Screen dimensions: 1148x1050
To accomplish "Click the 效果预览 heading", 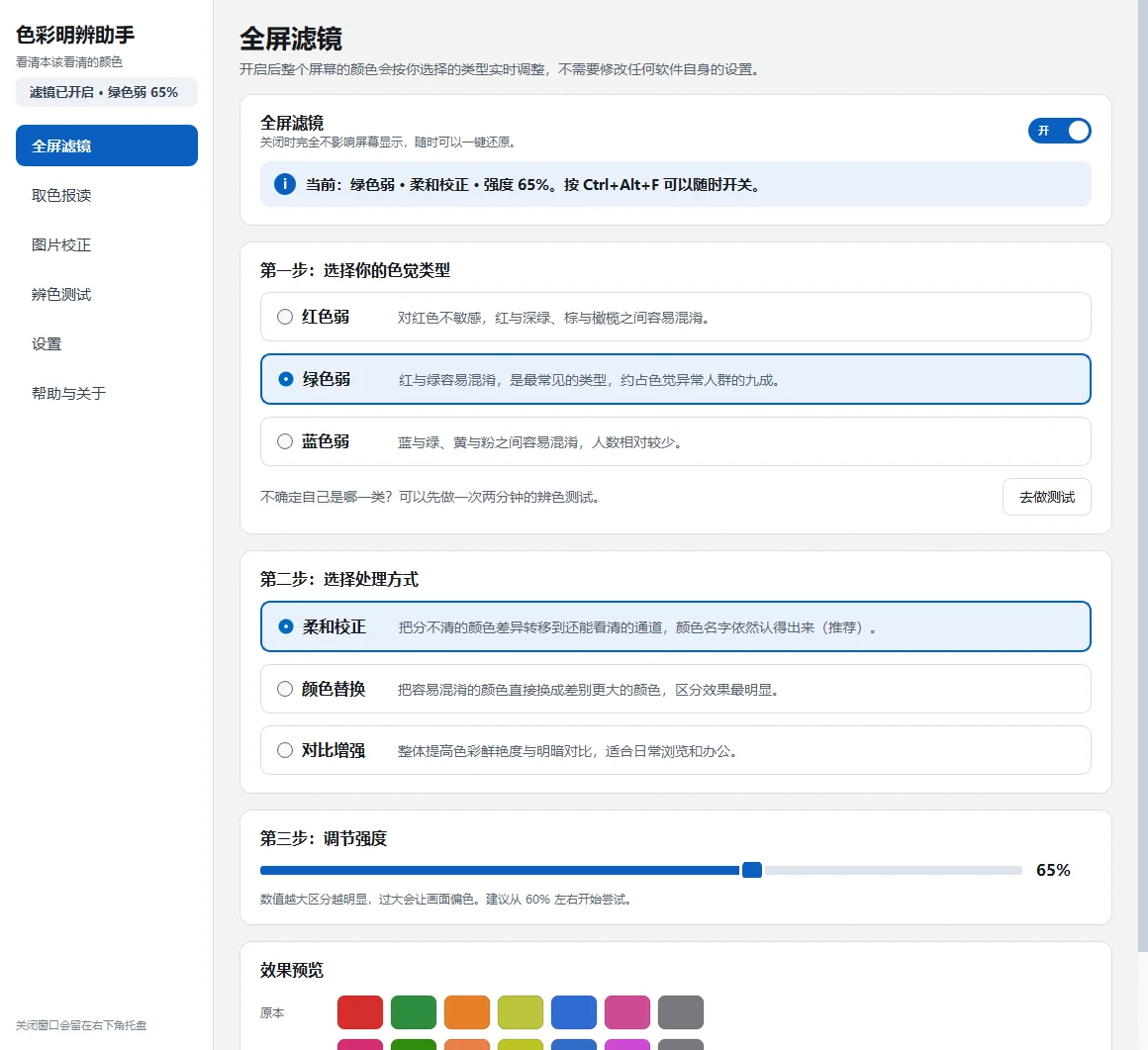I will tap(292, 970).
